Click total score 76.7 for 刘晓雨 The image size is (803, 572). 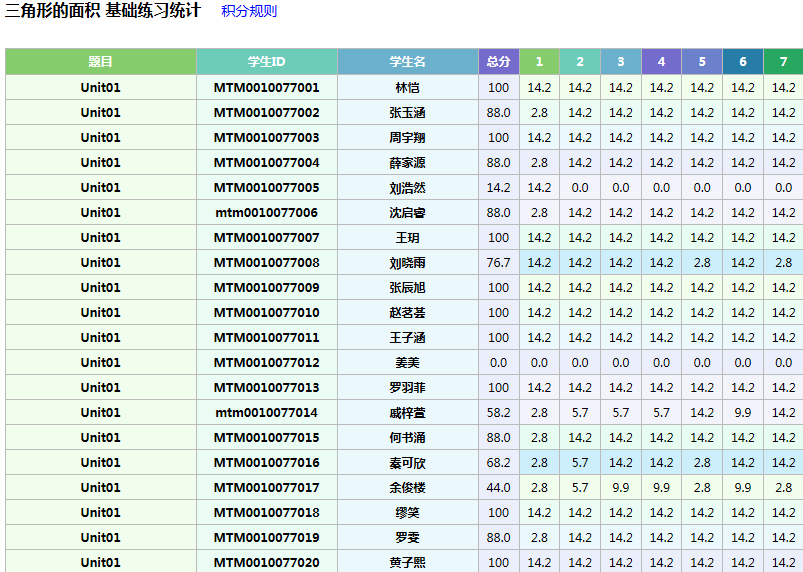pyautogui.click(x=499, y=263)
